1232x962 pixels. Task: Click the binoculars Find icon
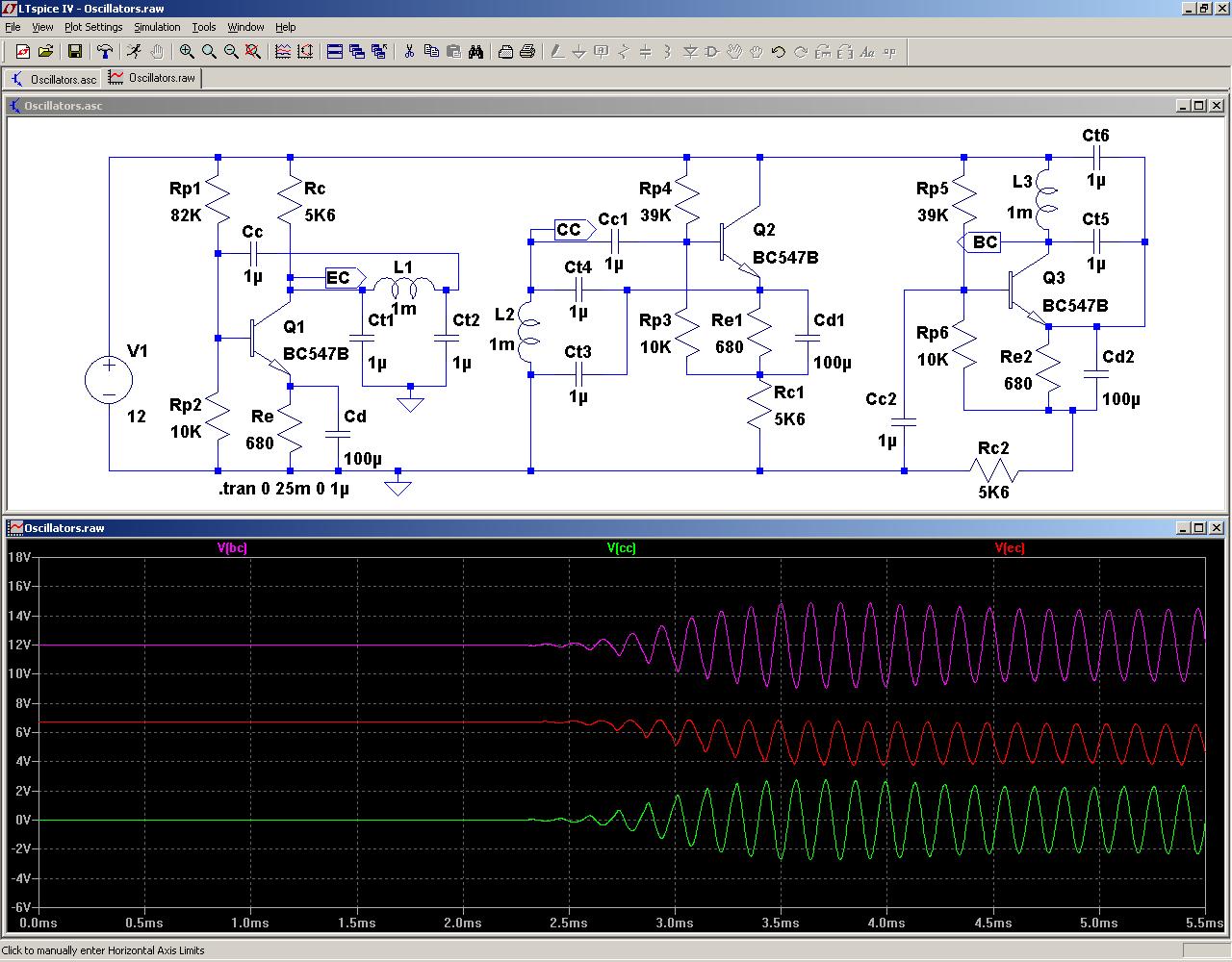475,52
